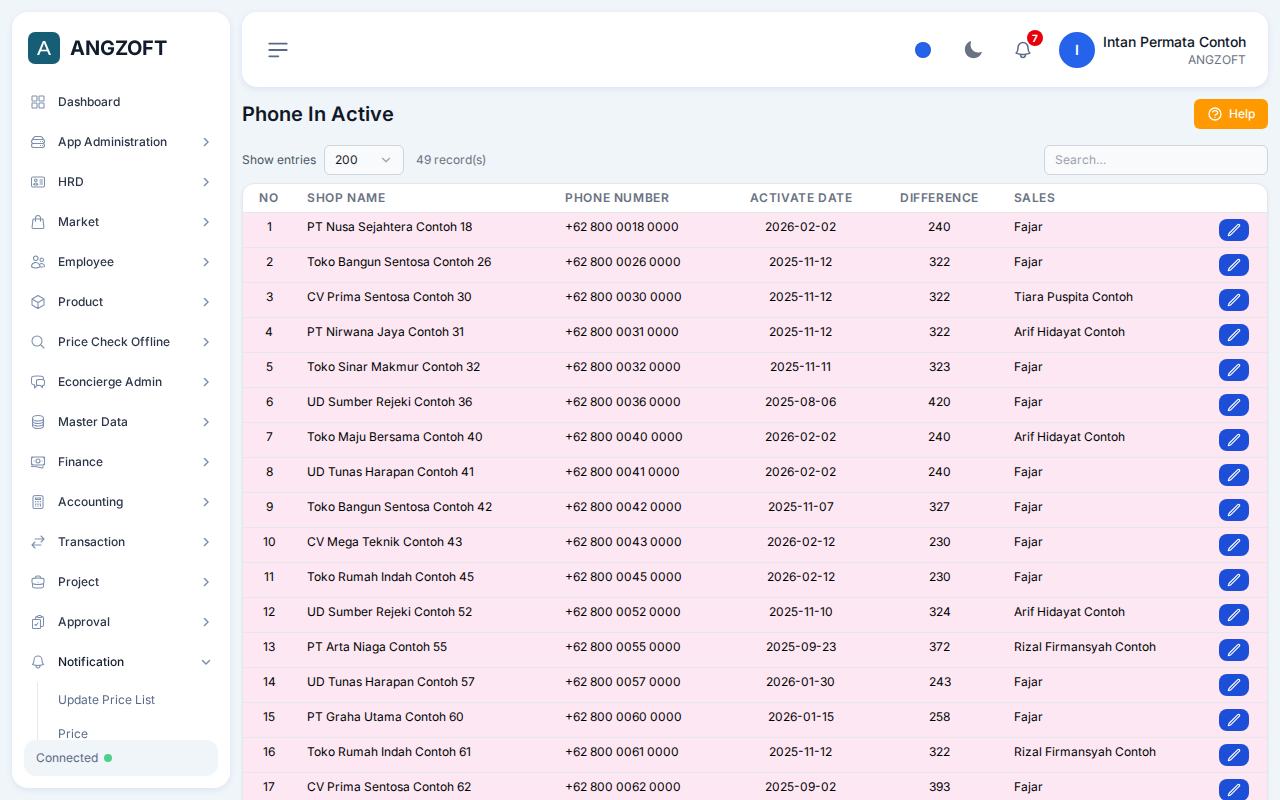The image size is (1280, 800).
Task: Expand the Market sidebar section
Action: pos(121,222)
